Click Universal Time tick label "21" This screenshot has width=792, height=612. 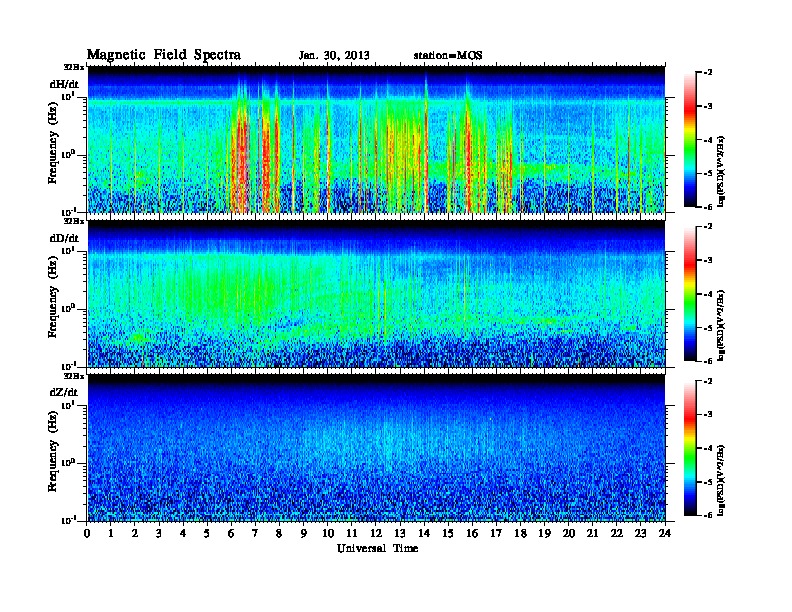point(592,534)
